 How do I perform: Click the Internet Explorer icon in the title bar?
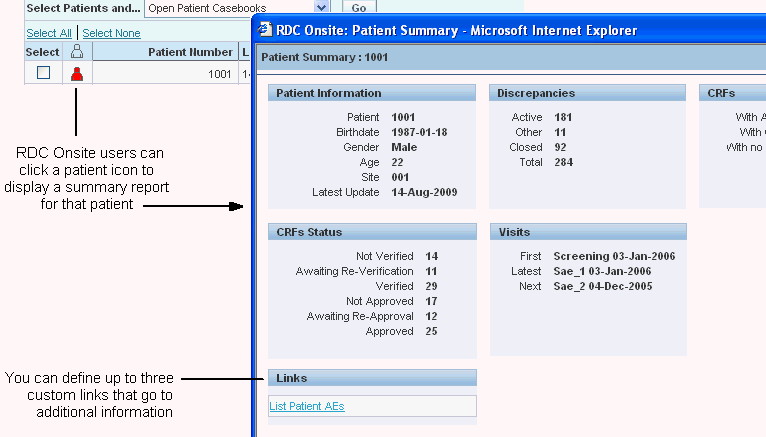(265, 30)
